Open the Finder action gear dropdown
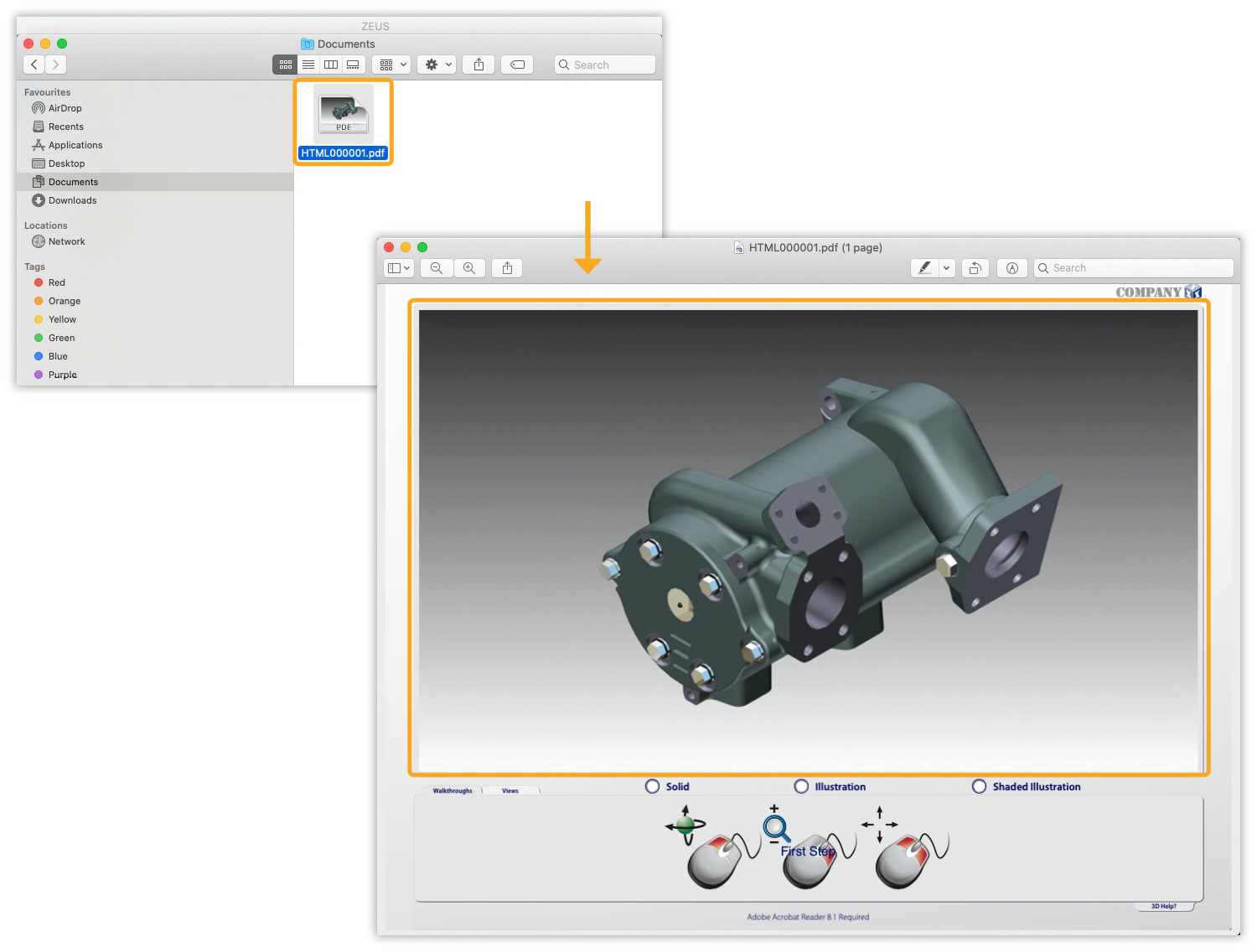Screen dimensions: 1257x952 [x=438, y=65]
